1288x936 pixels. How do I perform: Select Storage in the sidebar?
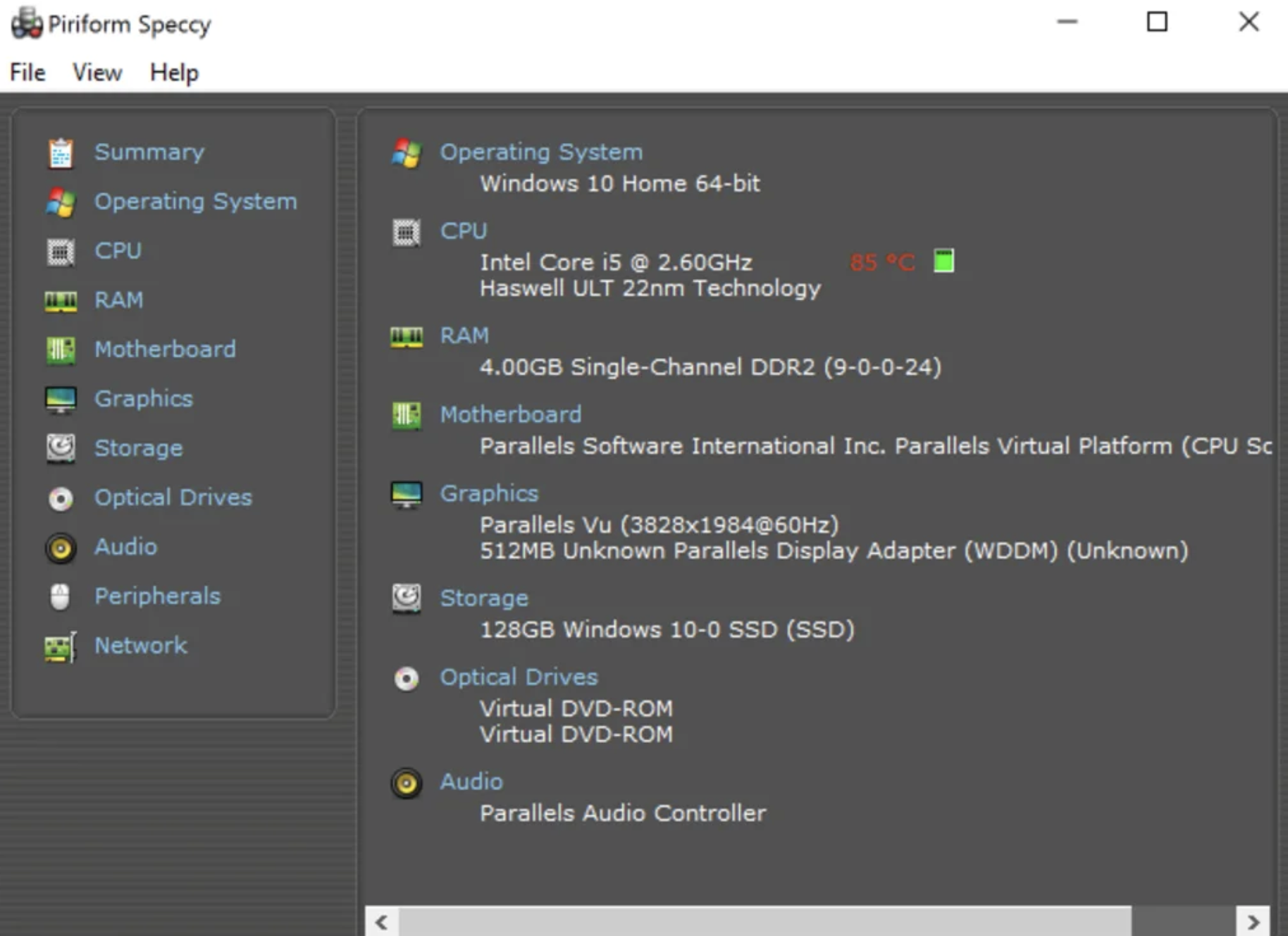[139, 448]
